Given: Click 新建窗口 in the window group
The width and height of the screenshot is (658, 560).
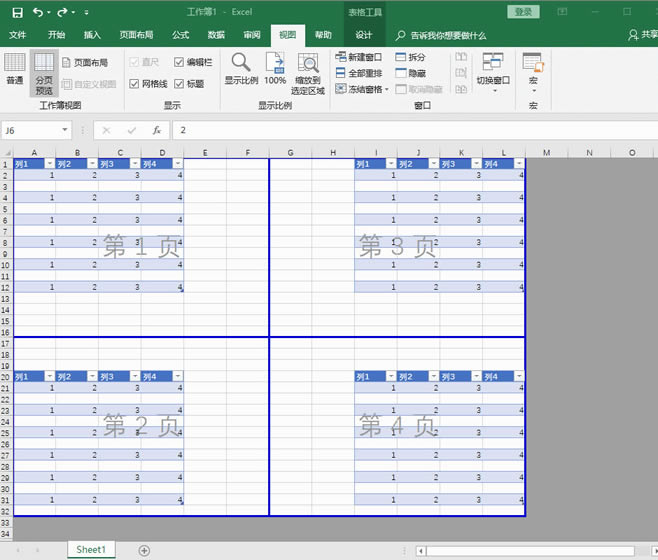Looking at the screenshot, I should [358, 58].
